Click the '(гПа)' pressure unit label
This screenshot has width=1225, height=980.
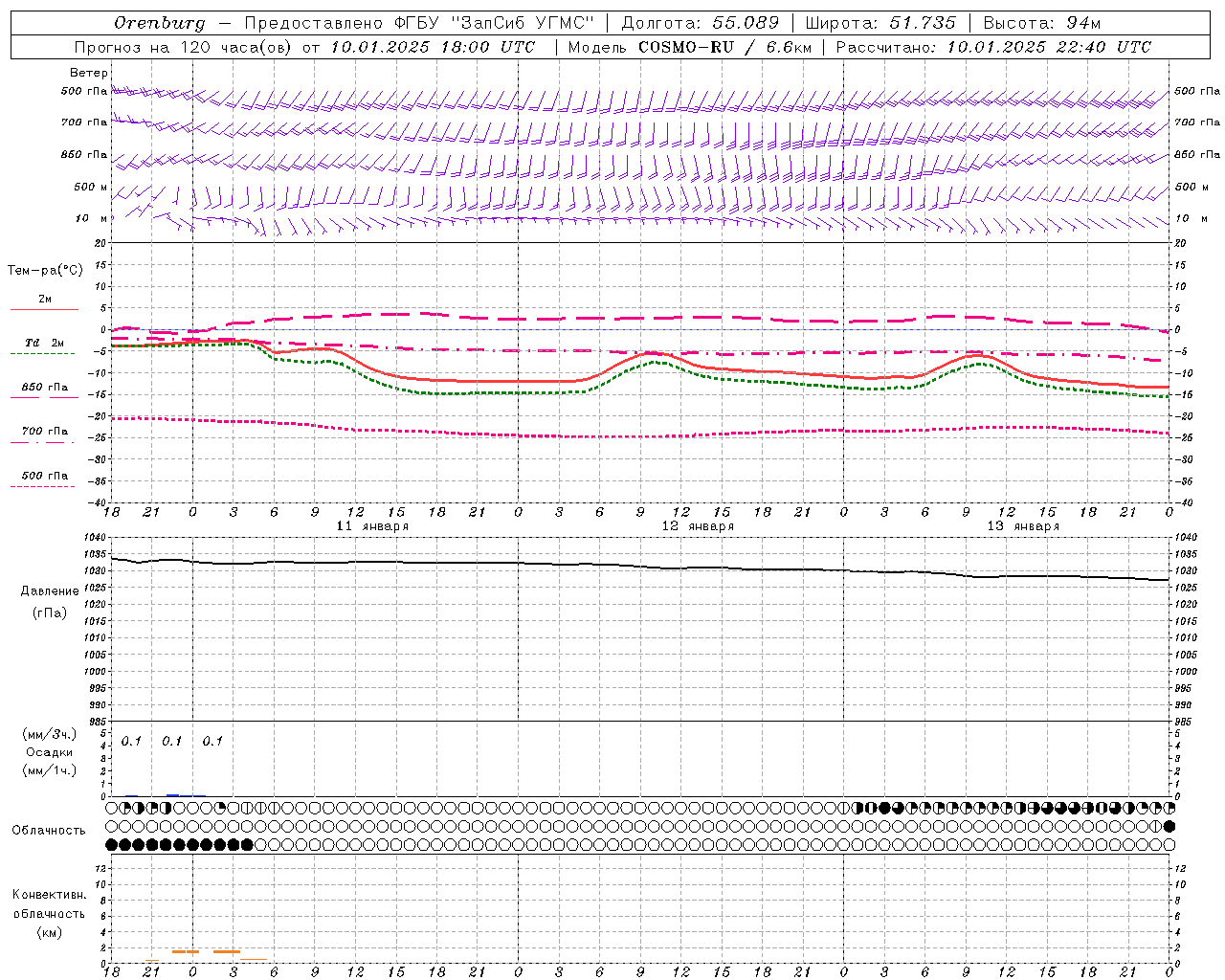tap(50, 612)
